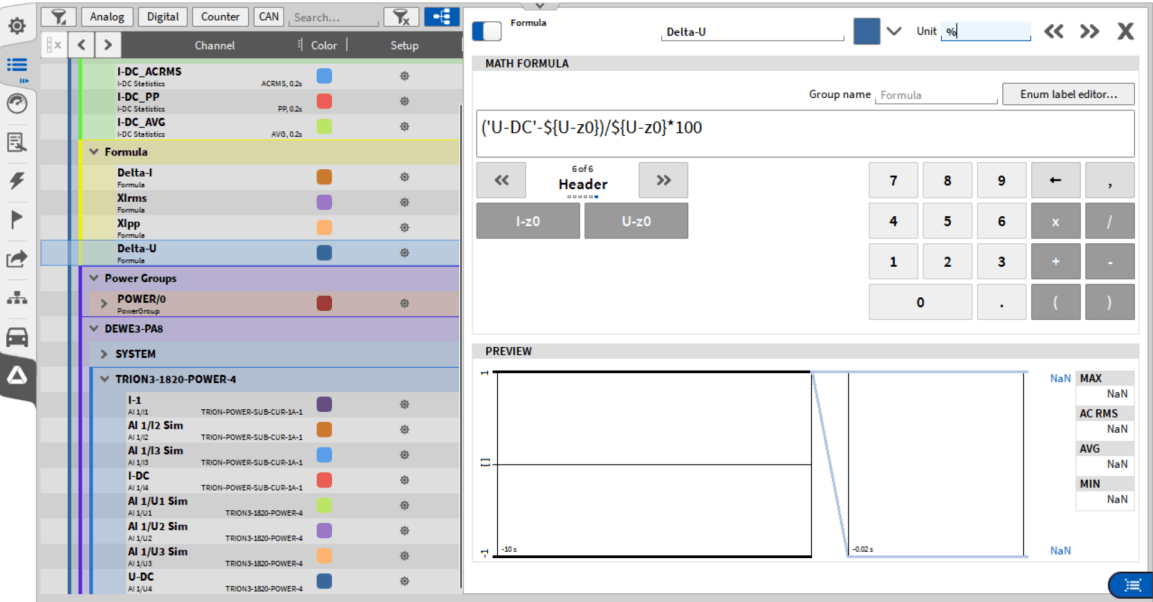Click the export share arrow sidebar icon
Screen dimensions: 1153x602
[x=17, y=259]
